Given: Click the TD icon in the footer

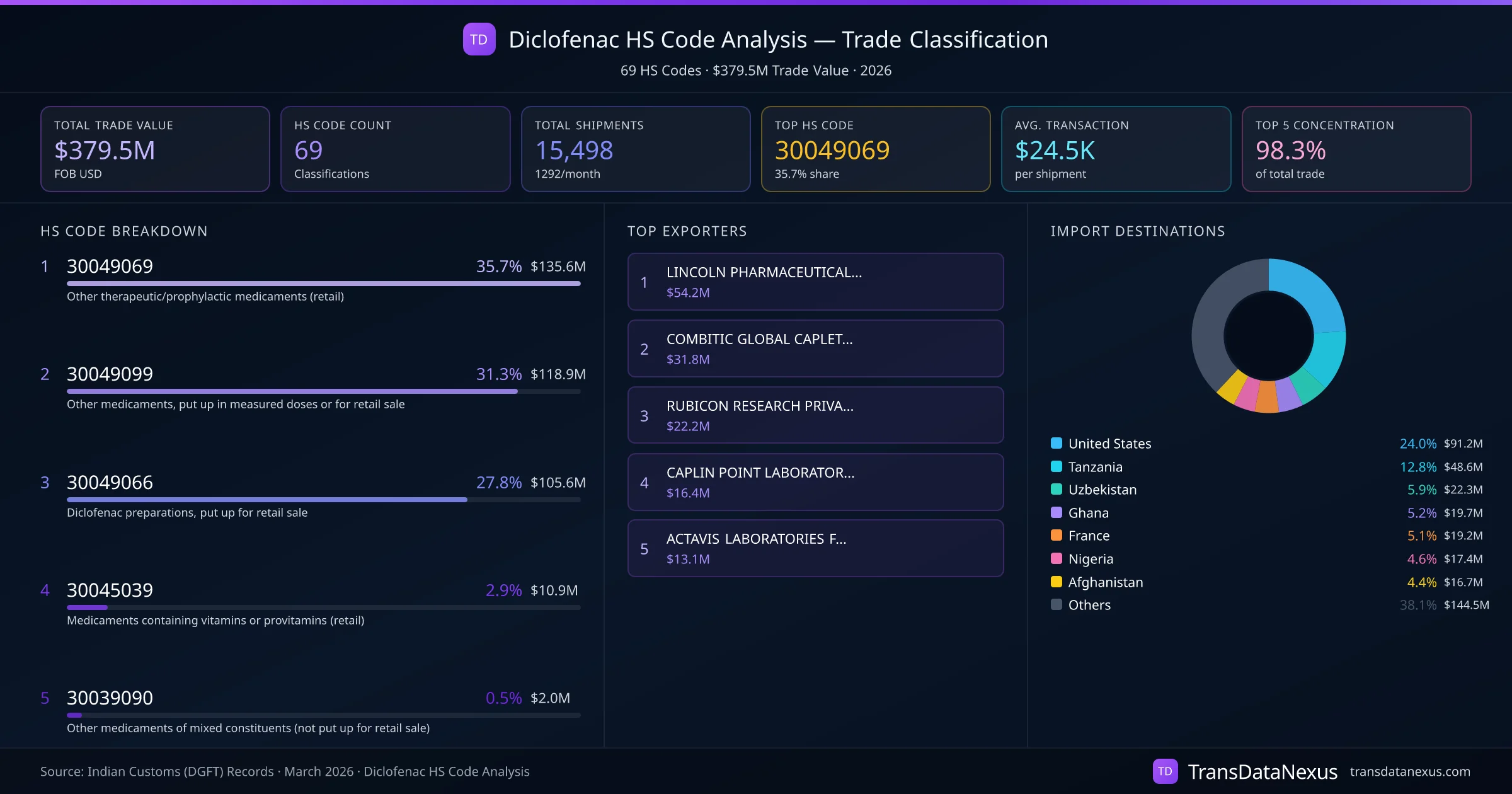Looking at the screenshot, I should coord(1165,771).
